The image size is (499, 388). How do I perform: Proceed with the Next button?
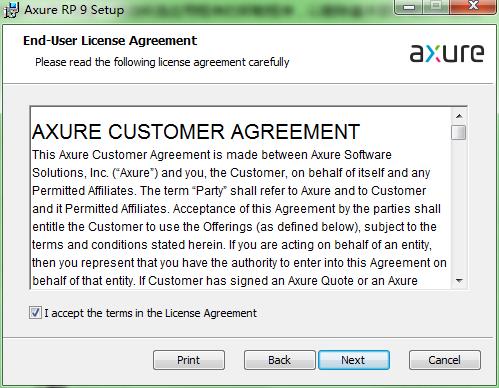tap(354, 360)
